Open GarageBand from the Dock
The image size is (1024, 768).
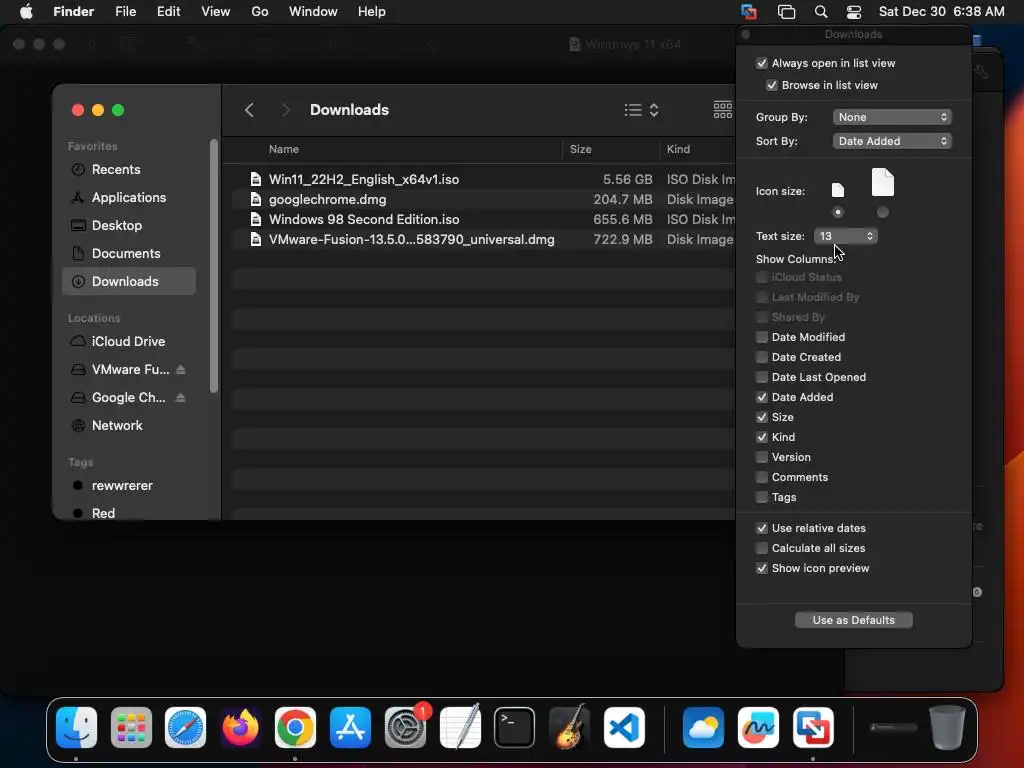[x=569, y=727]
